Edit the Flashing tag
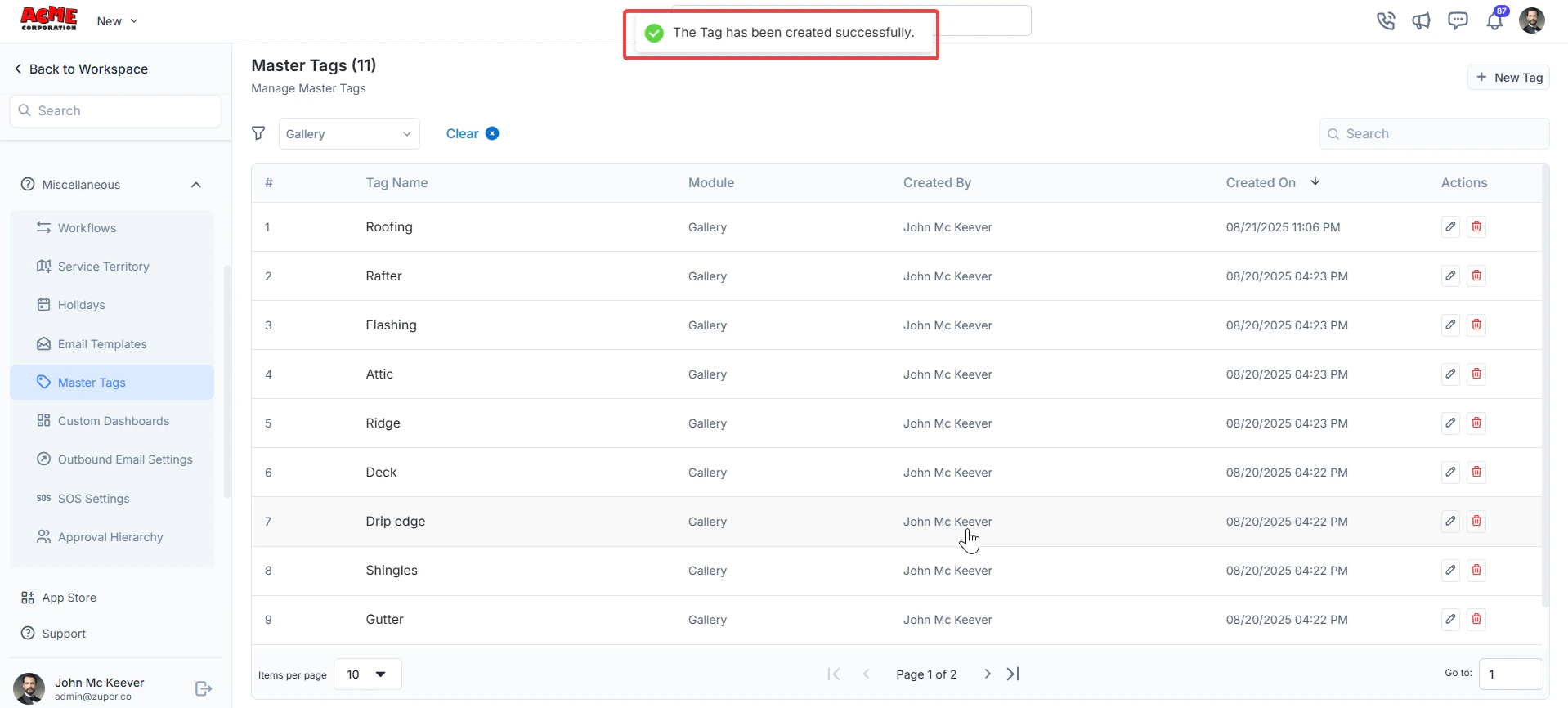1568x708 pixels. (x=1450, y=325)
